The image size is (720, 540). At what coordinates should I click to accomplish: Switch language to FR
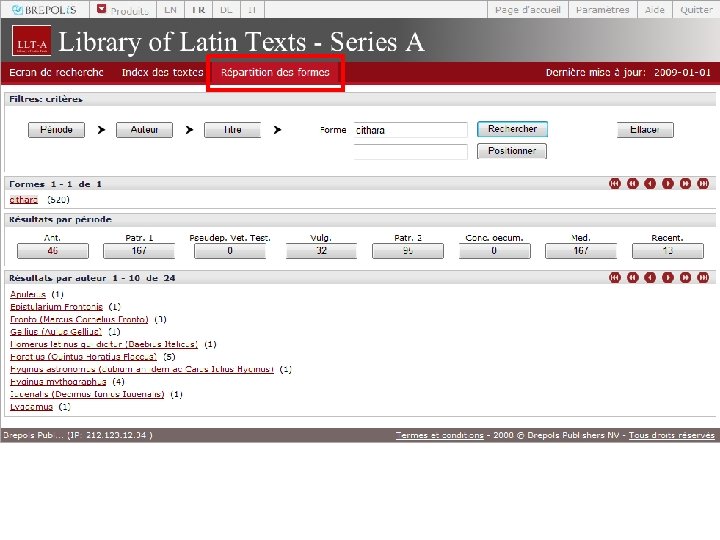pos(198,10)
